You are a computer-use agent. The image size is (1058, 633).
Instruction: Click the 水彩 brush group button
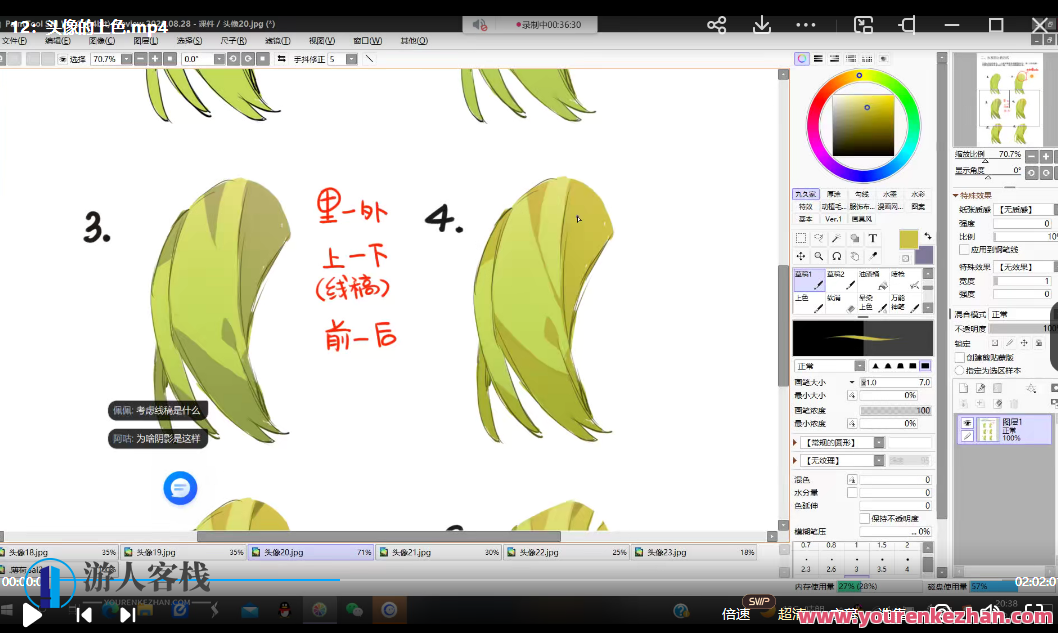click(917, 194)
